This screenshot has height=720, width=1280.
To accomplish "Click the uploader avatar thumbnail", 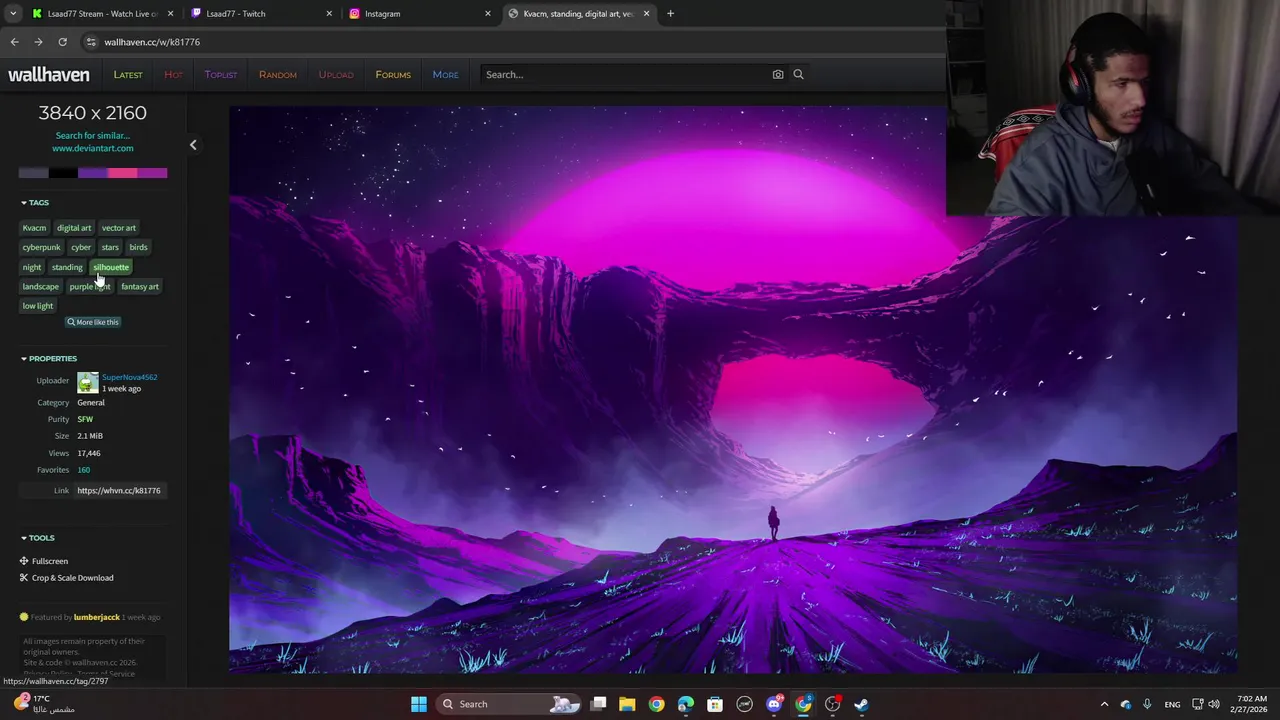I will click(88, 383).
